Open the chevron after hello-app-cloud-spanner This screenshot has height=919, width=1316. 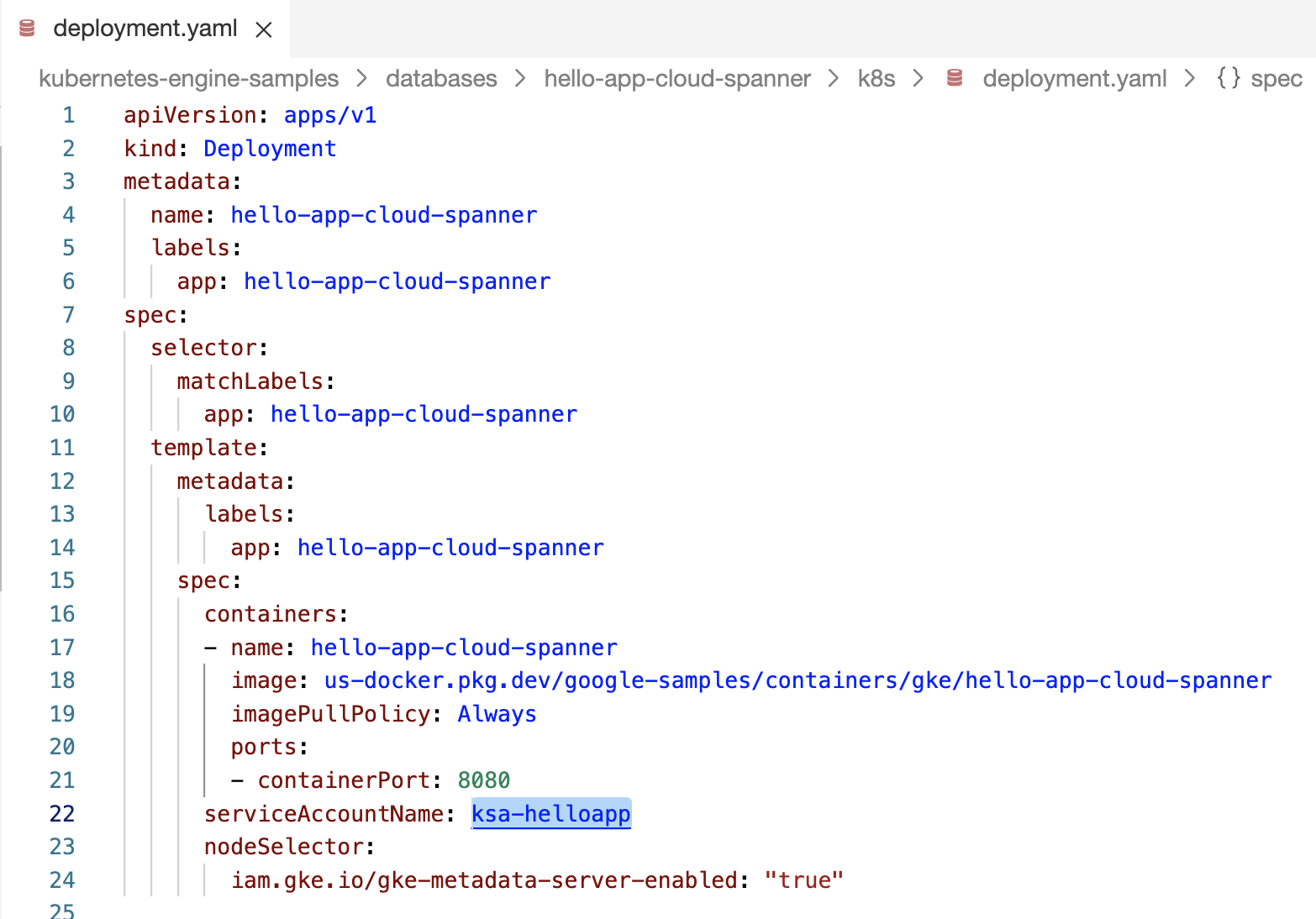pos(833,78)
